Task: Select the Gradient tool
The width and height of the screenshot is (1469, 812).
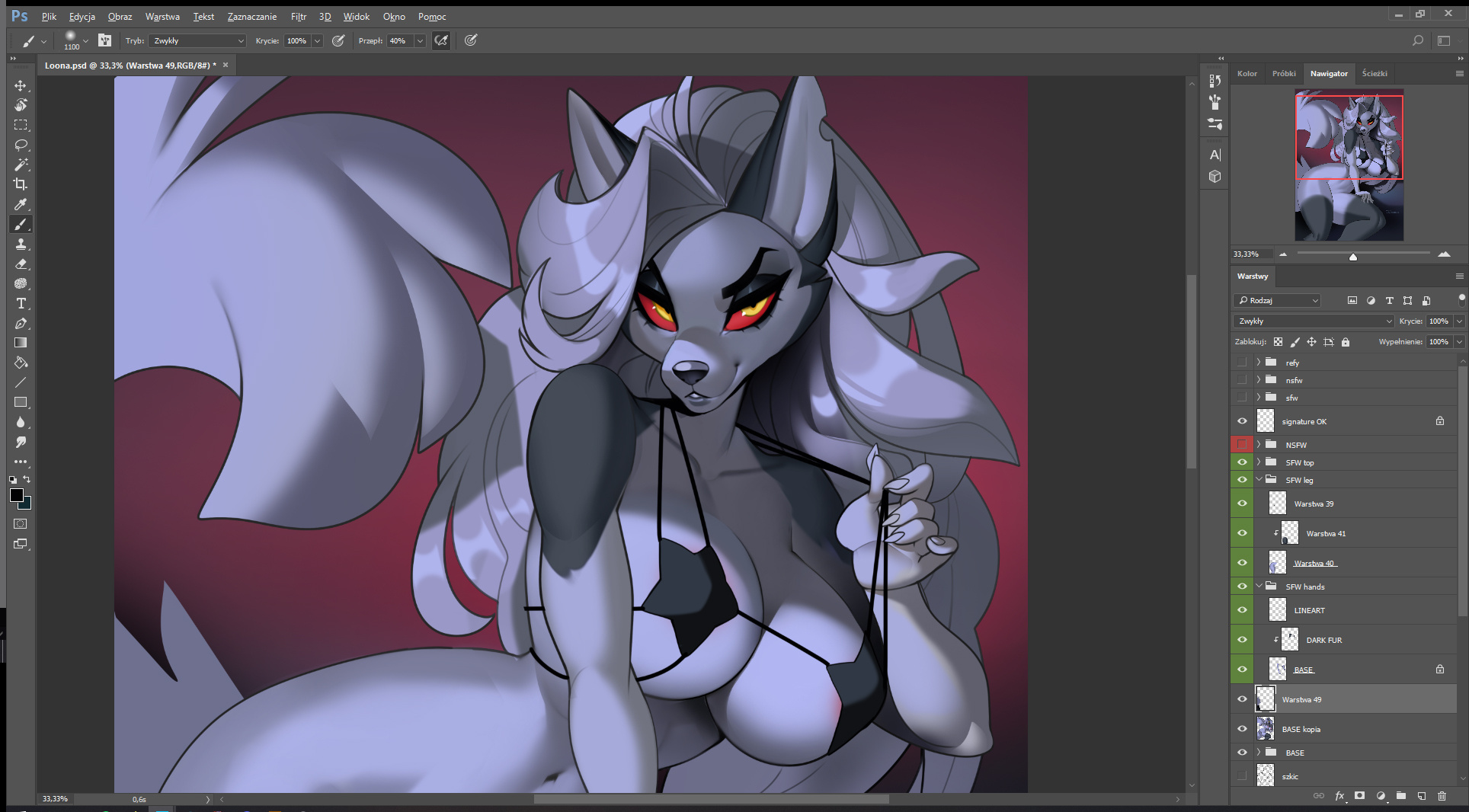Action: pos(21,343)
